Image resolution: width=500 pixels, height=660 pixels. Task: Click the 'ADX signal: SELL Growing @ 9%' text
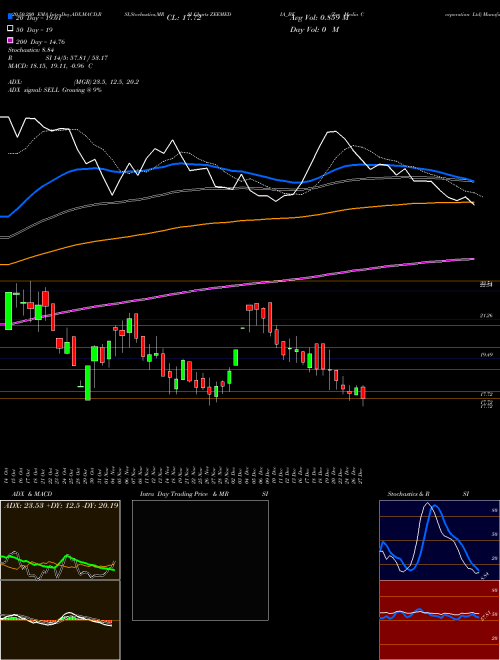tap(55, 90)
